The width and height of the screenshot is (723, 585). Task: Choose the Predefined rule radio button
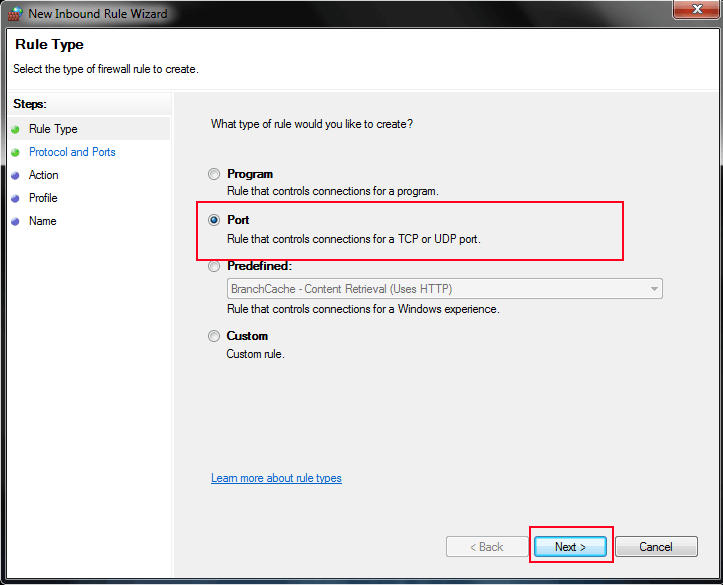(x=214, y=267)
